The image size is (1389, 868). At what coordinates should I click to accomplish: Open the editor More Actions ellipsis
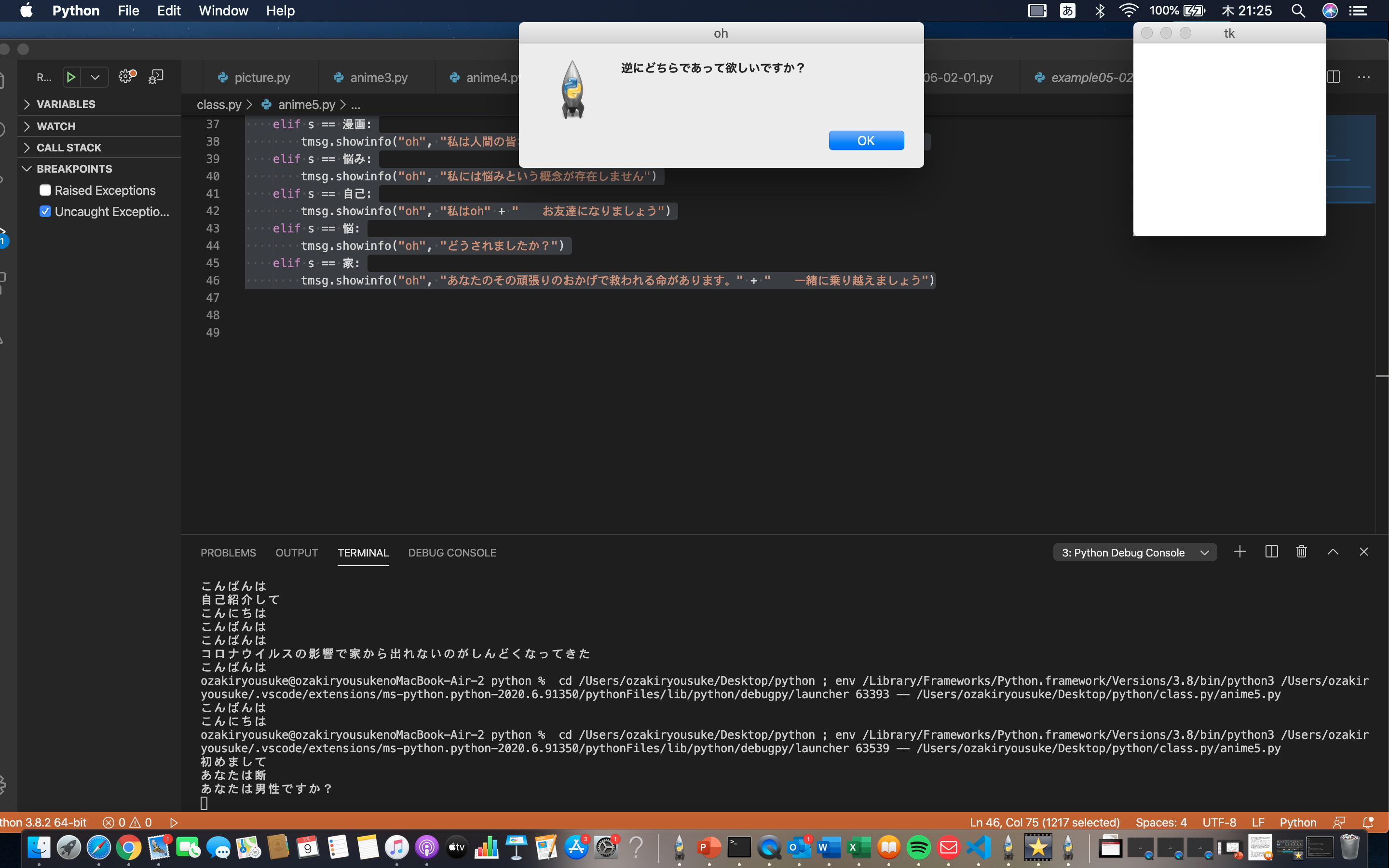1364,77
